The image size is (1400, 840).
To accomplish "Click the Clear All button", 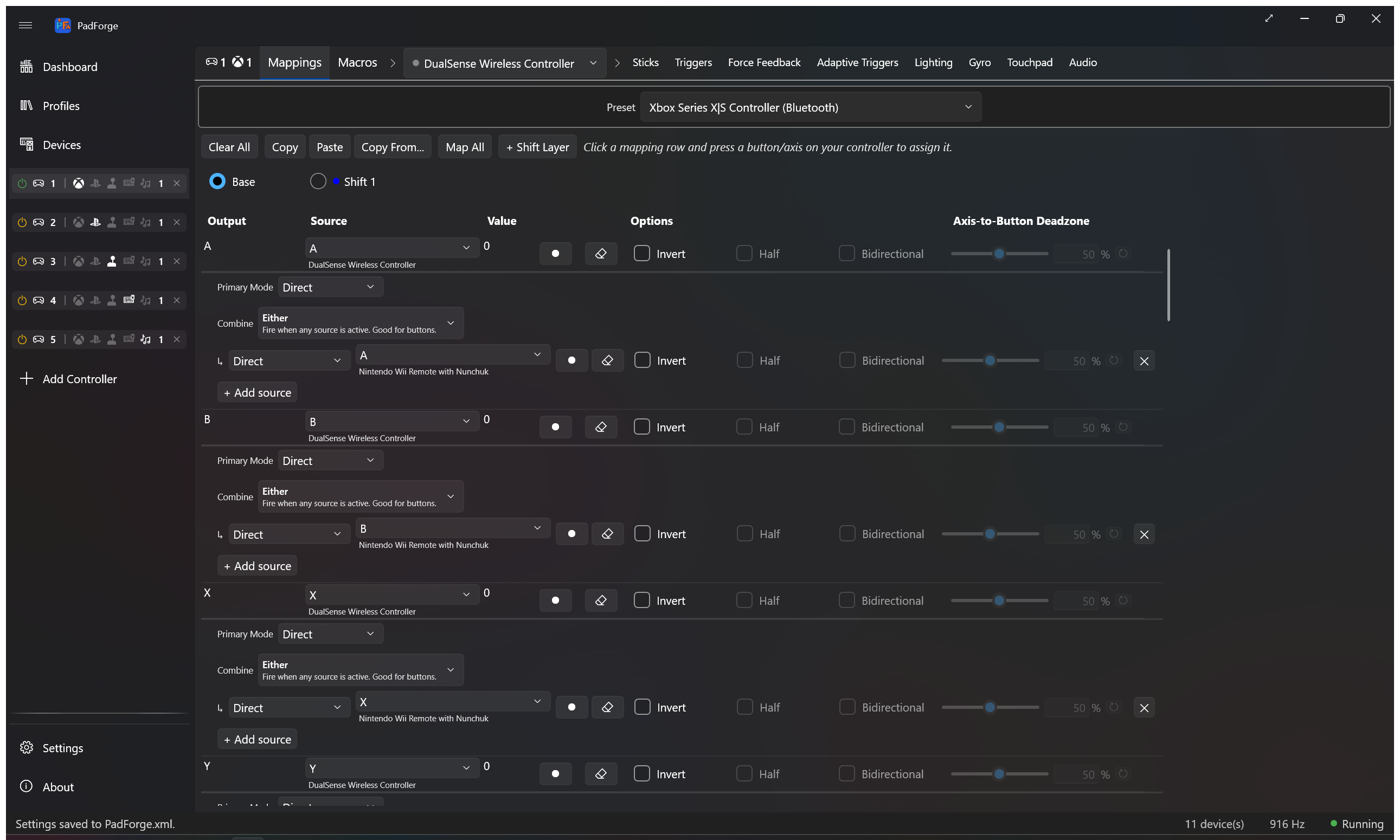I will 229,147.
